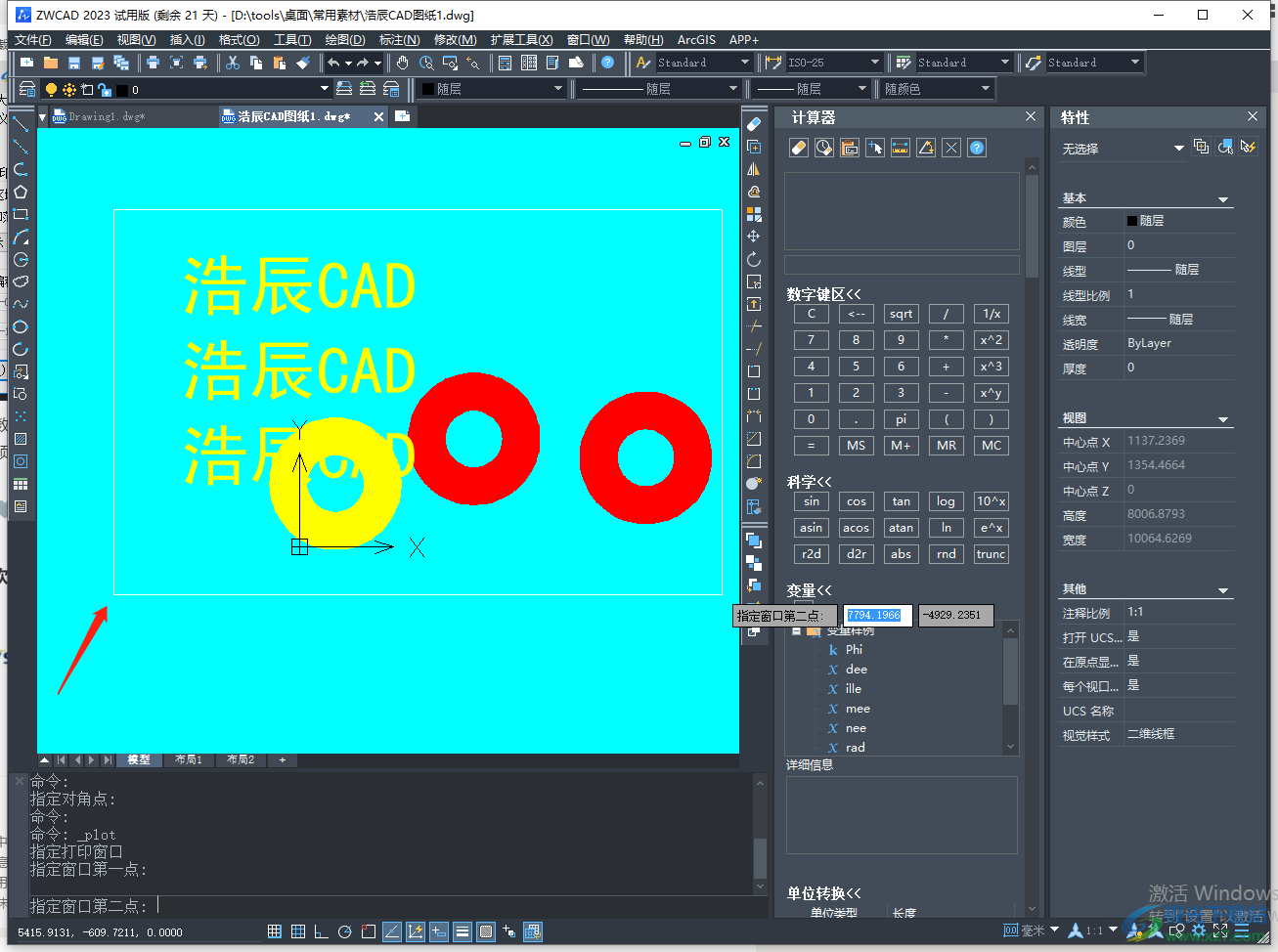Click the Save disk icon
The height and width of the screenshot is (952, 1278).
pyautogui.click(x=73, y=63)
